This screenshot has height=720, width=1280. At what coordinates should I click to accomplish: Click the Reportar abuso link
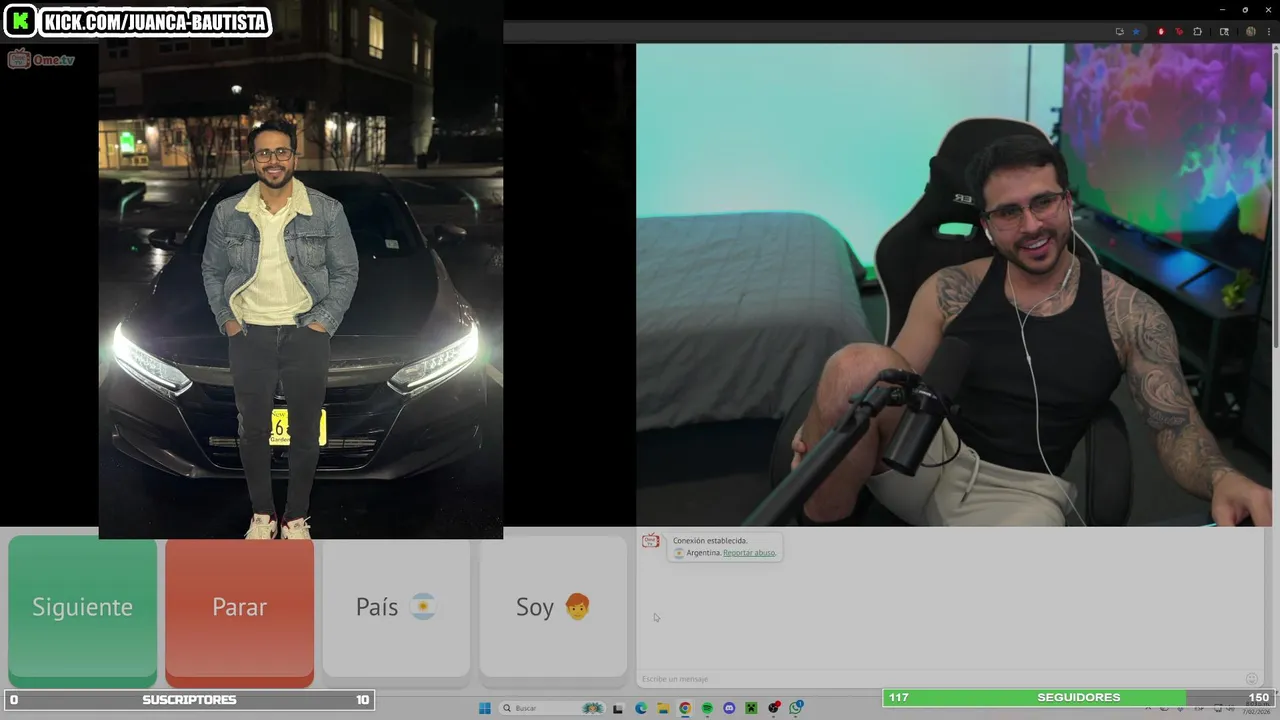(x=749, y=553)
